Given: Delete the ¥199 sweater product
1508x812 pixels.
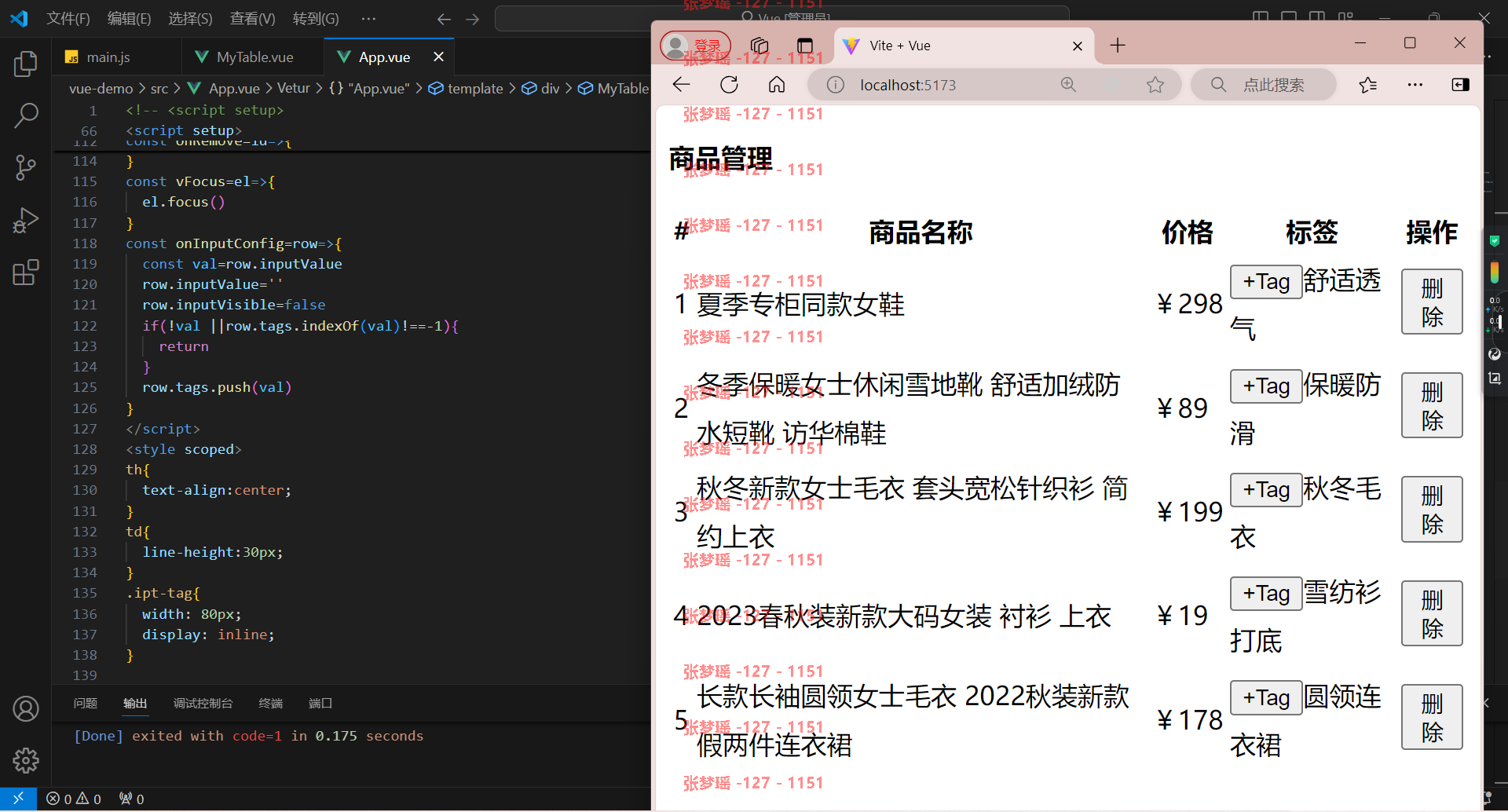Looking at the screenshot, I should pyautogui.click(x=1432, y=509).
